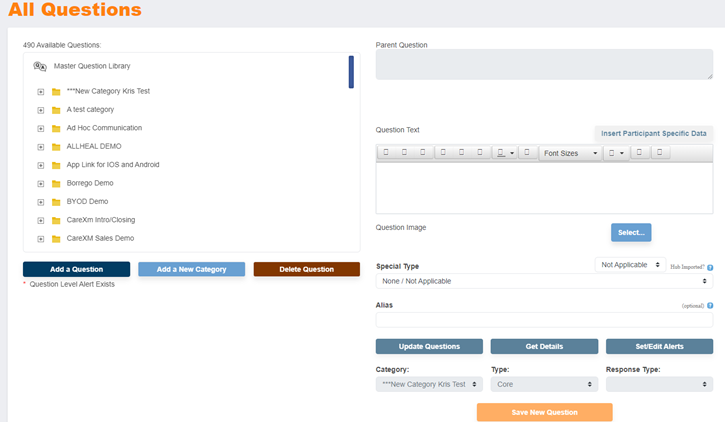This screenshot has width=725, height=422.
Task: Click the last button in editor toolbar
Action: [659, 153]
